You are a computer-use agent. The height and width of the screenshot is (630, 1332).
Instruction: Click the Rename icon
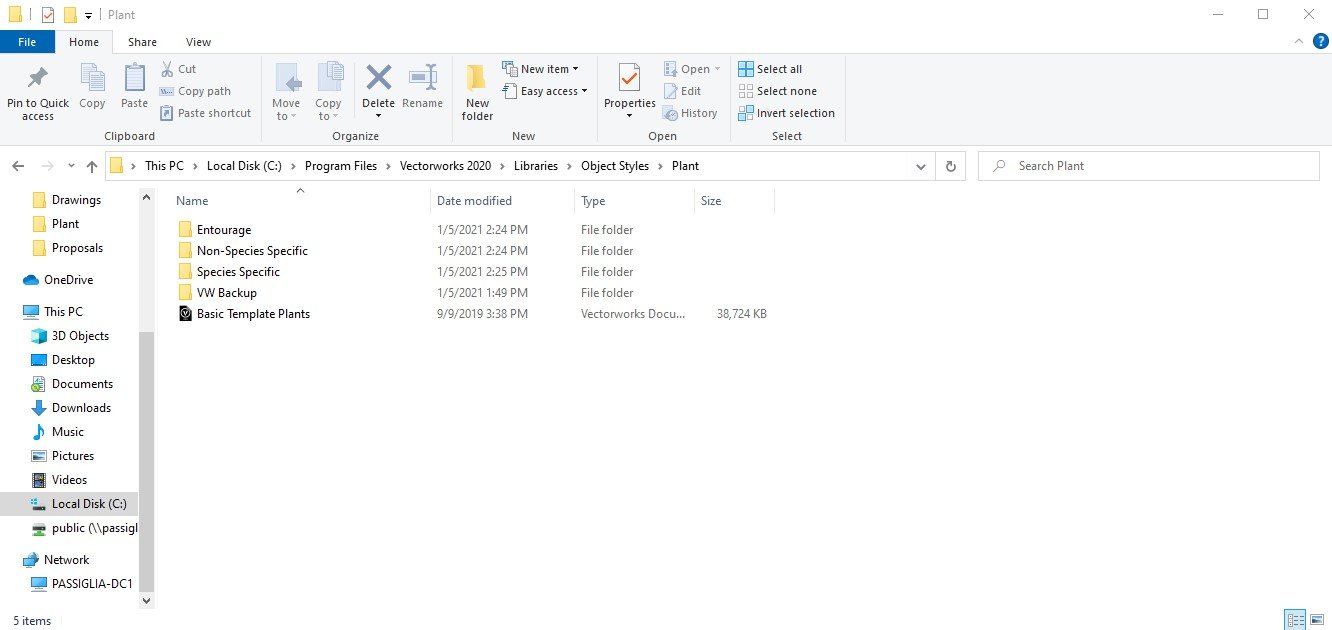tap(422, 78)
